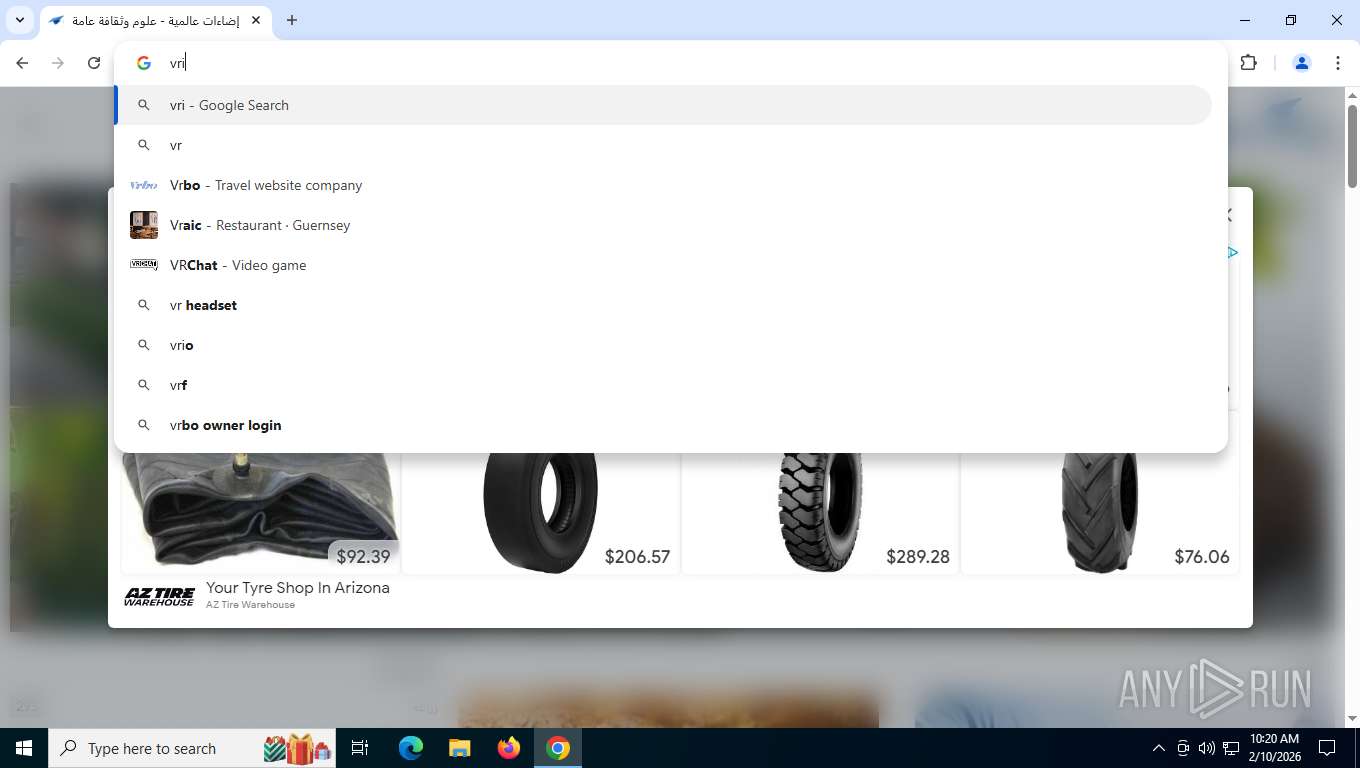Show hidden system tray icons
Image resolution: width=1360 pixels, height=768 pixels.
tap(1159, 748)
